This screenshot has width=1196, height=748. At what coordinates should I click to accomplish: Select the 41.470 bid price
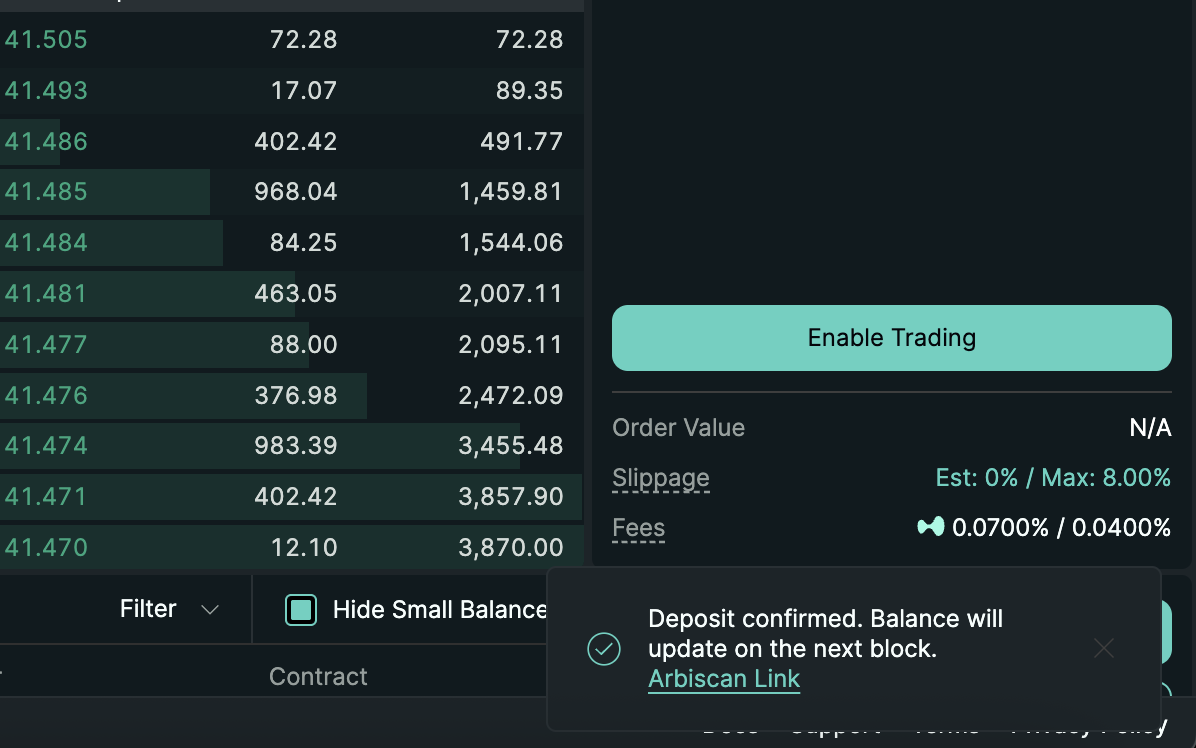(x=46, y=548)
